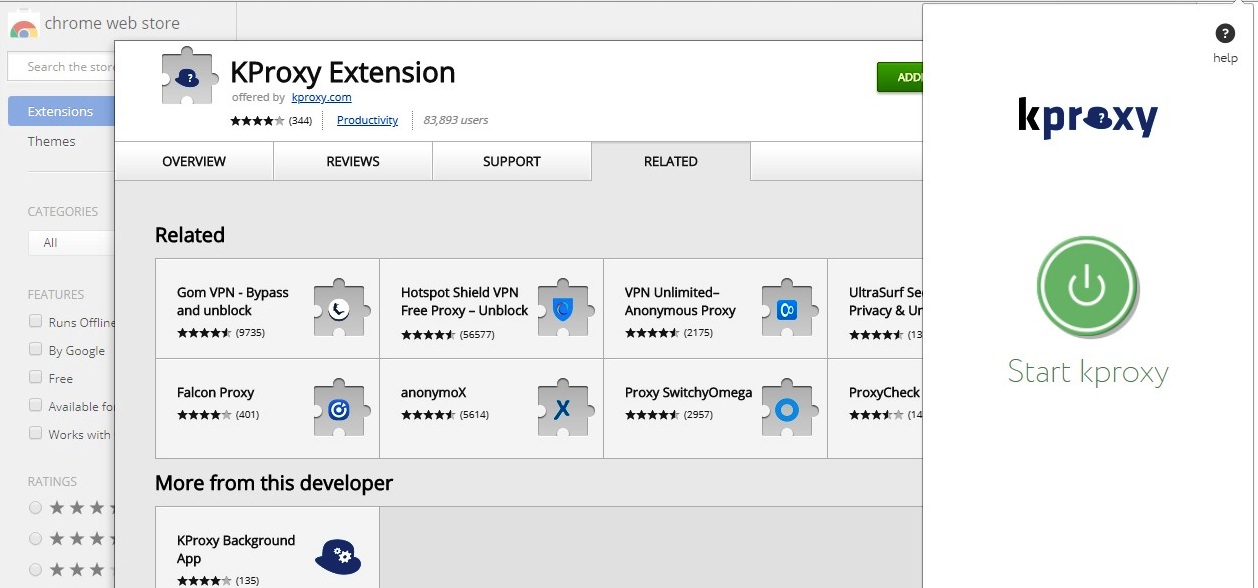Click the (2957) rating count for Proxy SwitchyOmega
This screenshot has height=588, width=1258.
click(698, 415)
